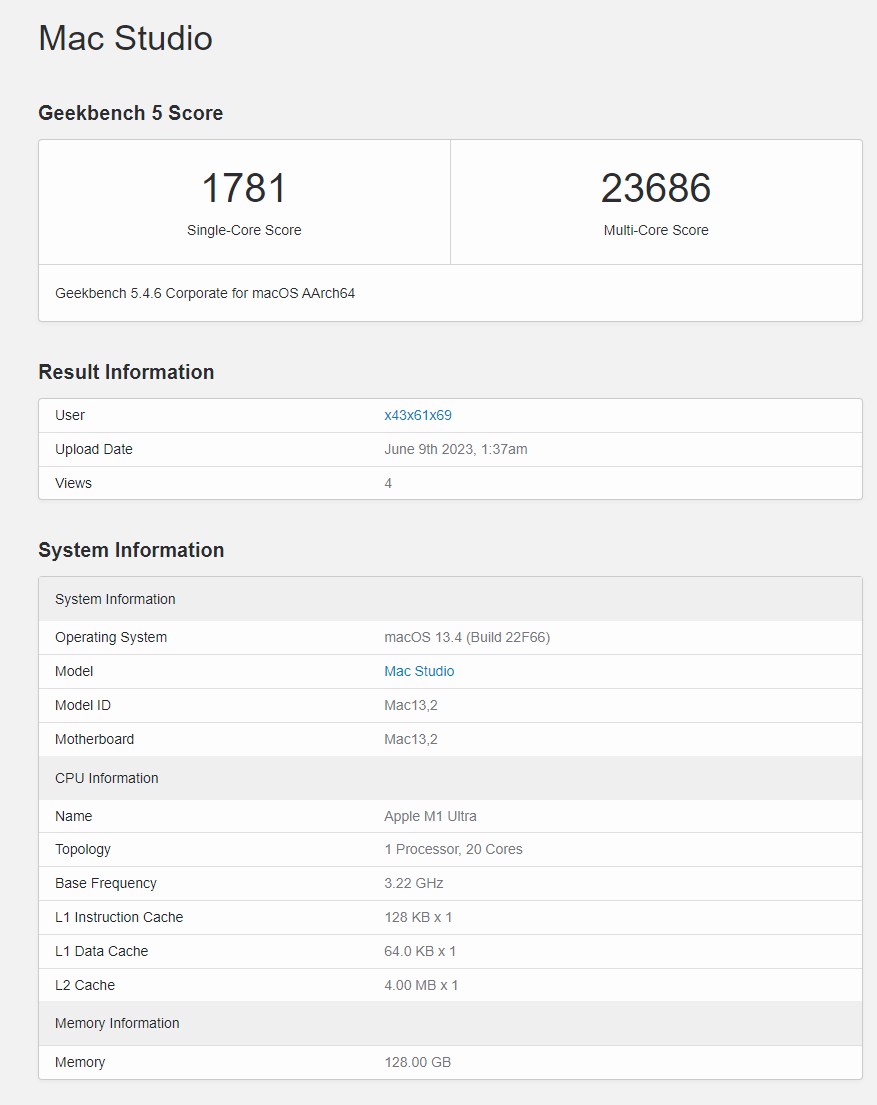Select base frequency value 3.22 GHz
877x1105 pixels.
[x=414, y=883]
